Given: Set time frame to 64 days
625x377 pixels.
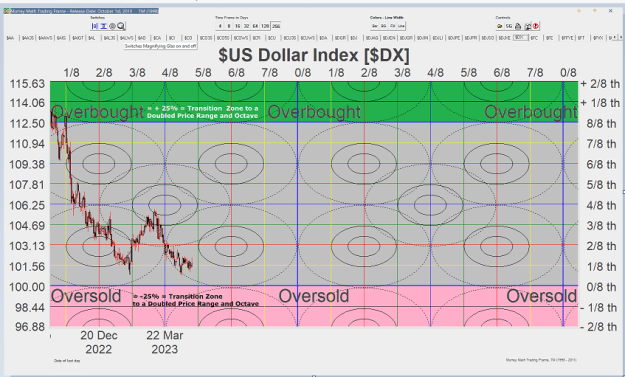Looking at the screenshot, I should (255, 26).
